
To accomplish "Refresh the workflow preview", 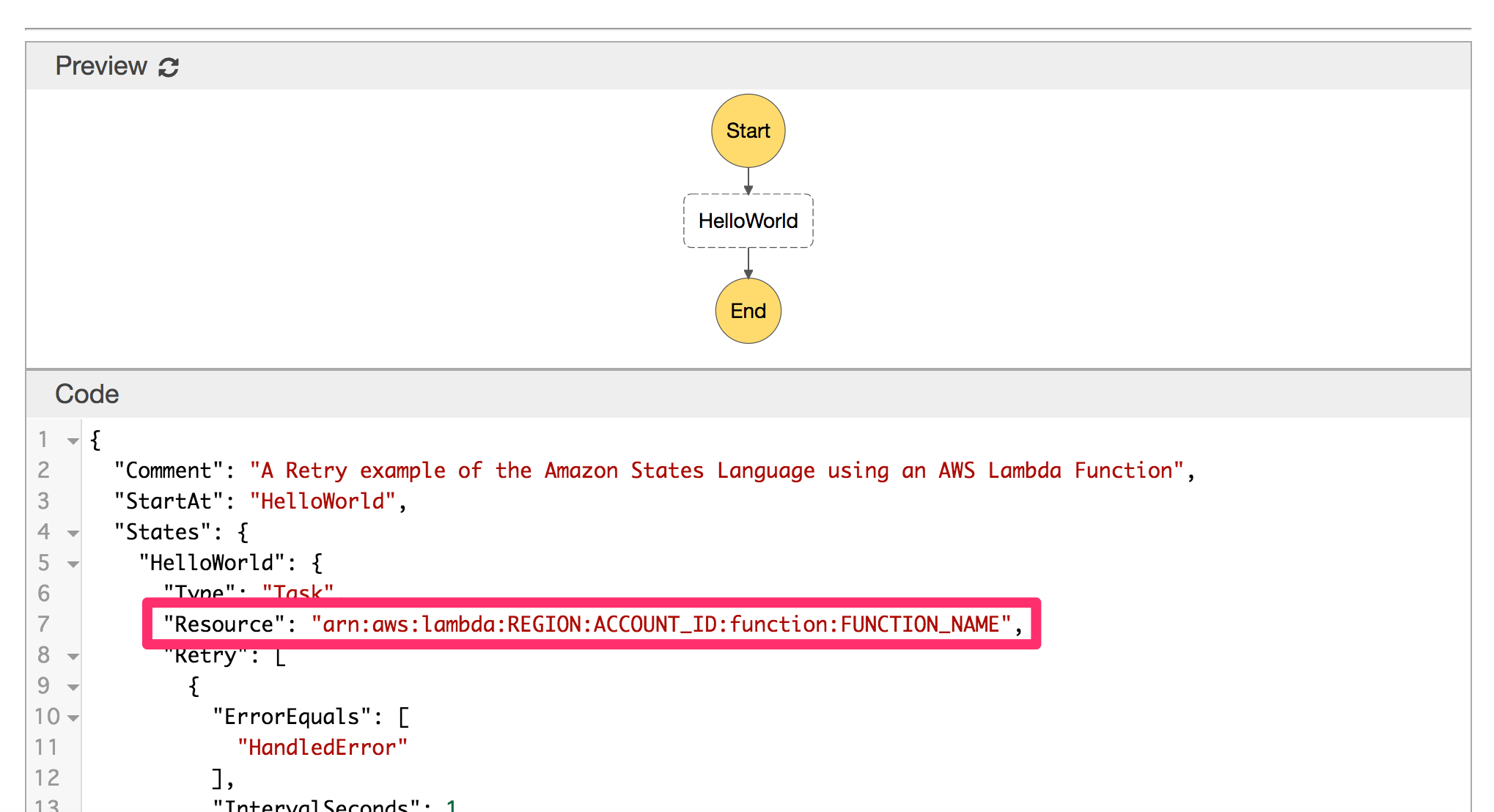I will 168,67.
